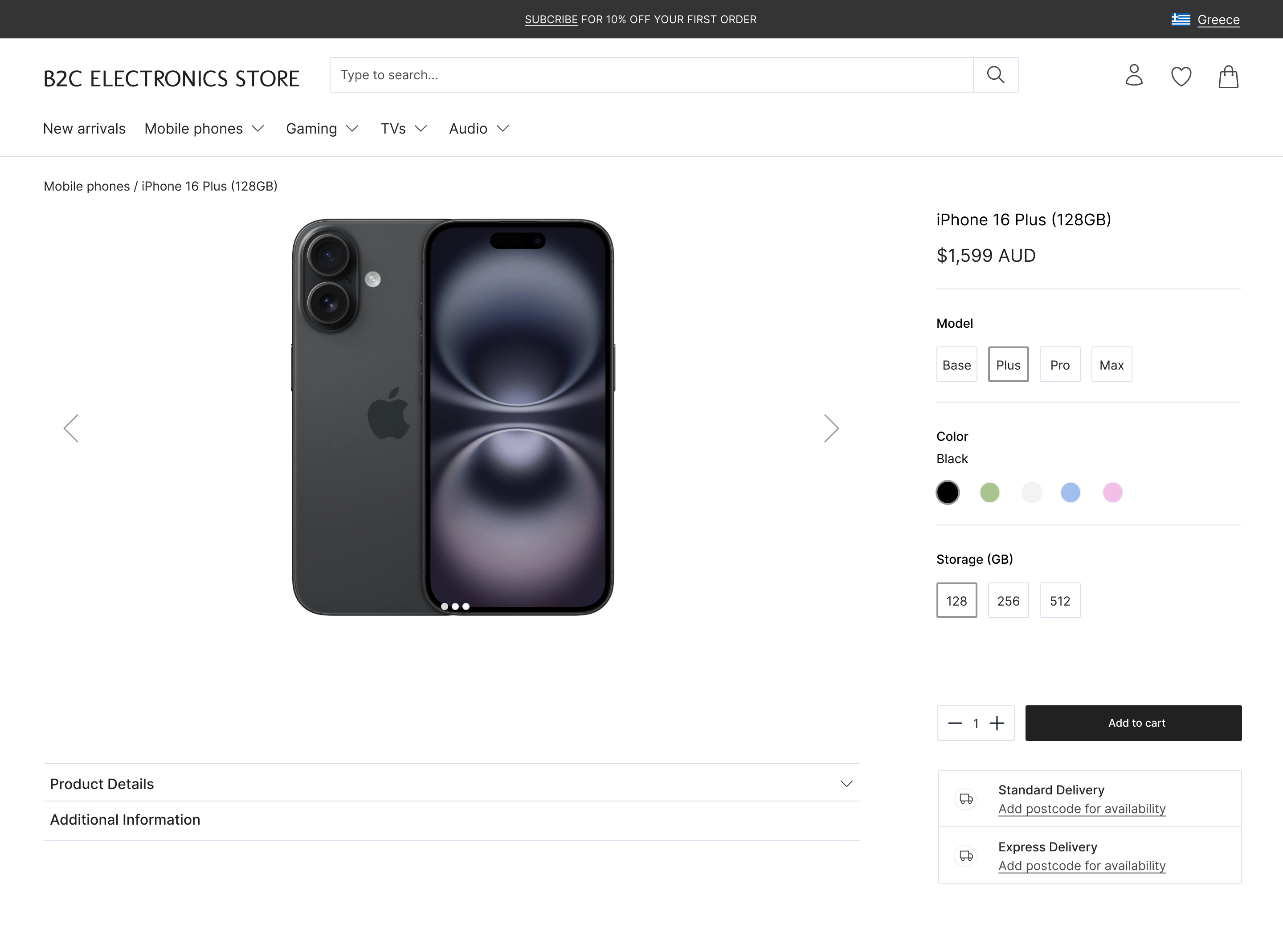This screenshot has width=1283, height=952.
Task: Click the search input field
Action: [651, 75]
